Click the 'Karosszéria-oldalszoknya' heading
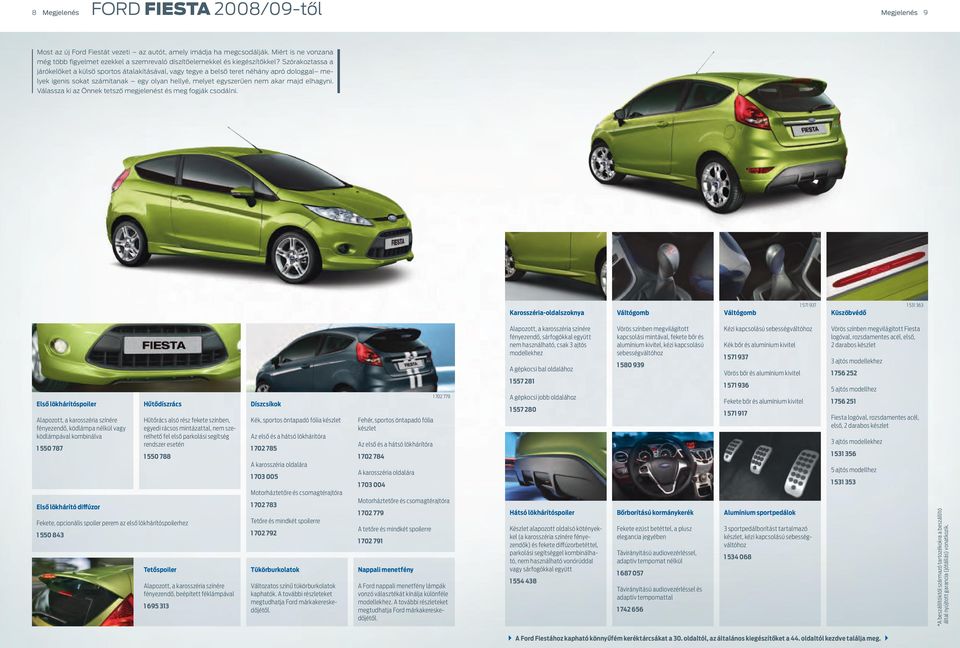Viewport: 960px width, 648px height. pos(547,312)
